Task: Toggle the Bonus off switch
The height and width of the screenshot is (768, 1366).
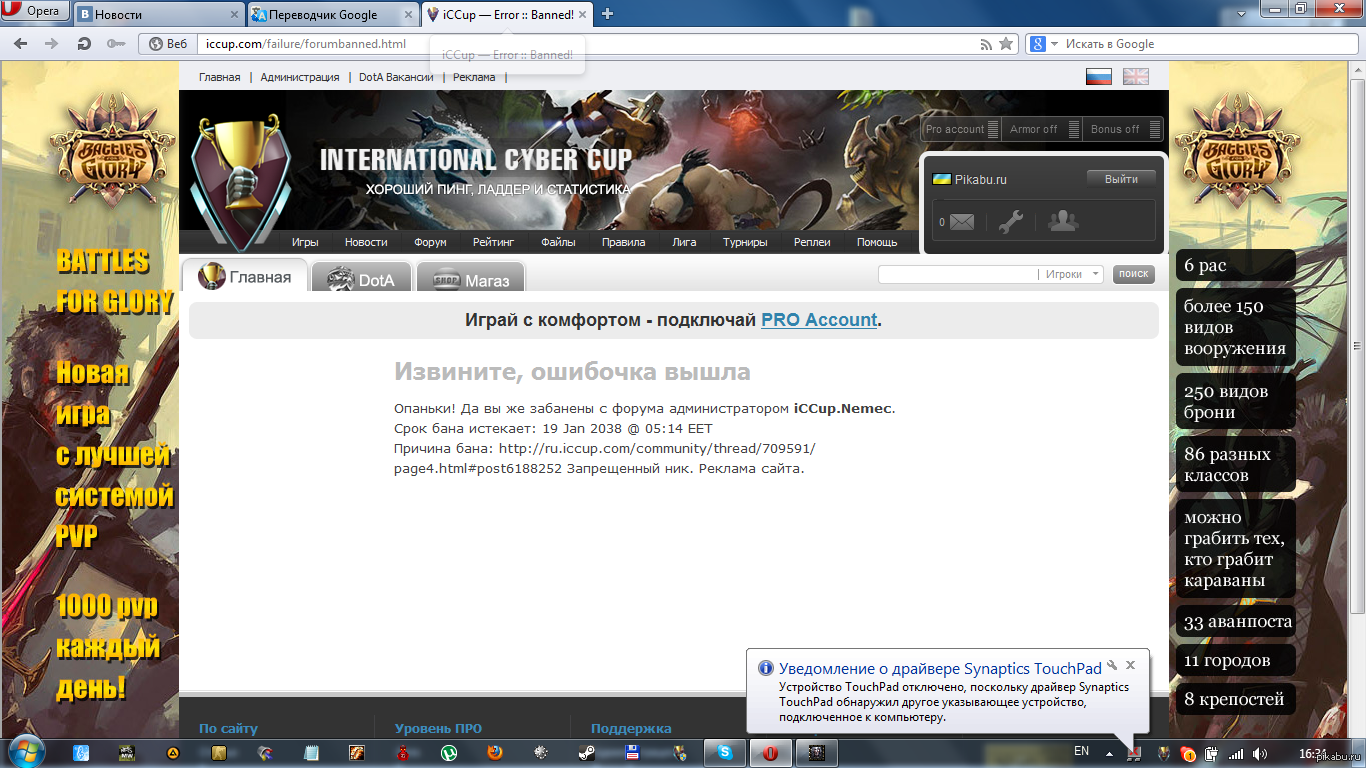Action: point(1123,129)
